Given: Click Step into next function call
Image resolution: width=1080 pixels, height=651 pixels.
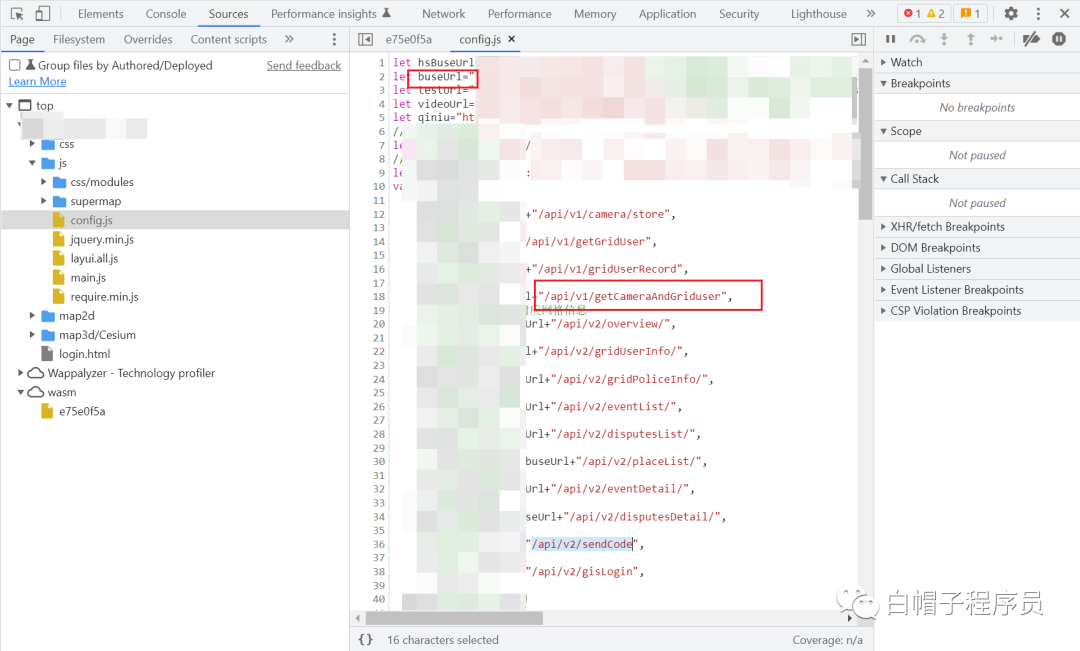Looking at the screenshot, I should pos(944,39).
